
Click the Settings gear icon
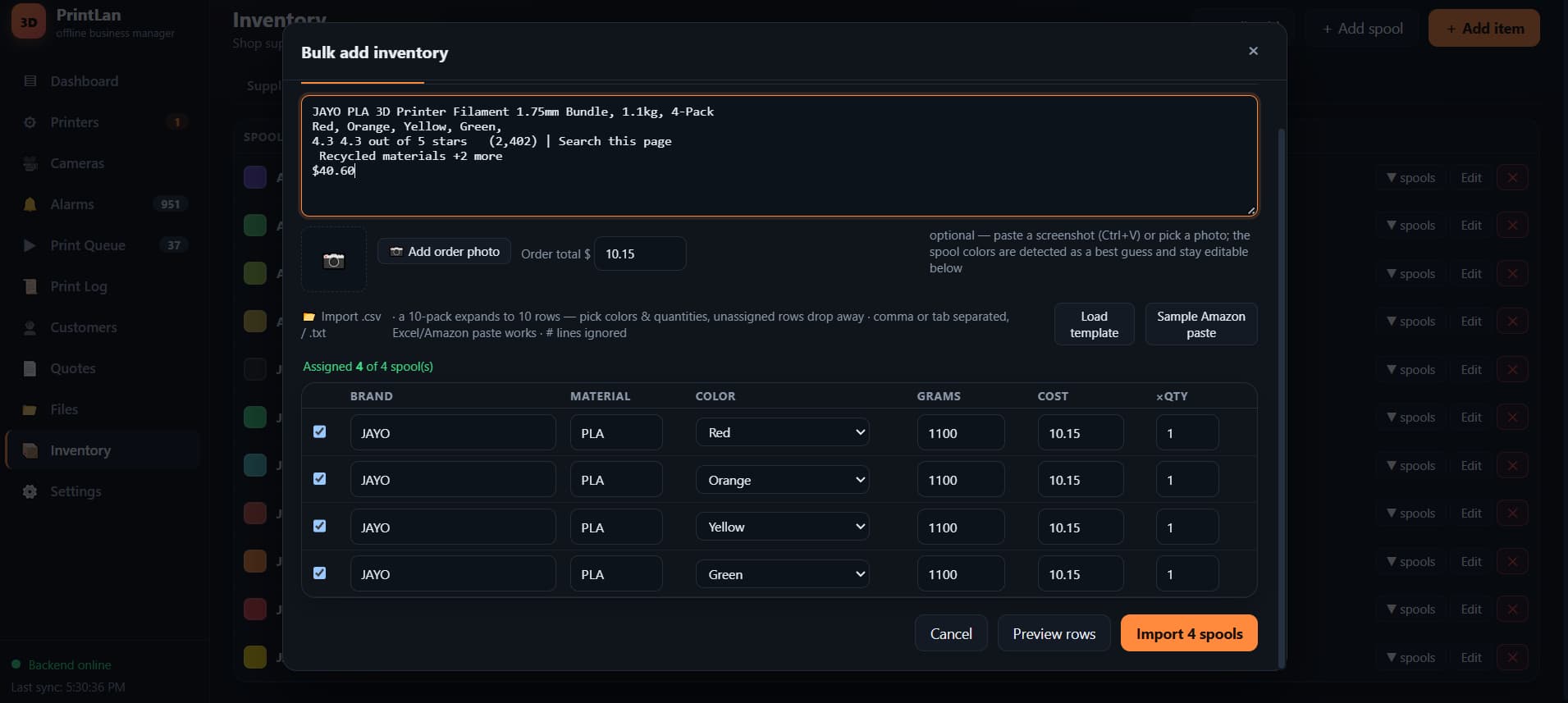tap(30, 491)
